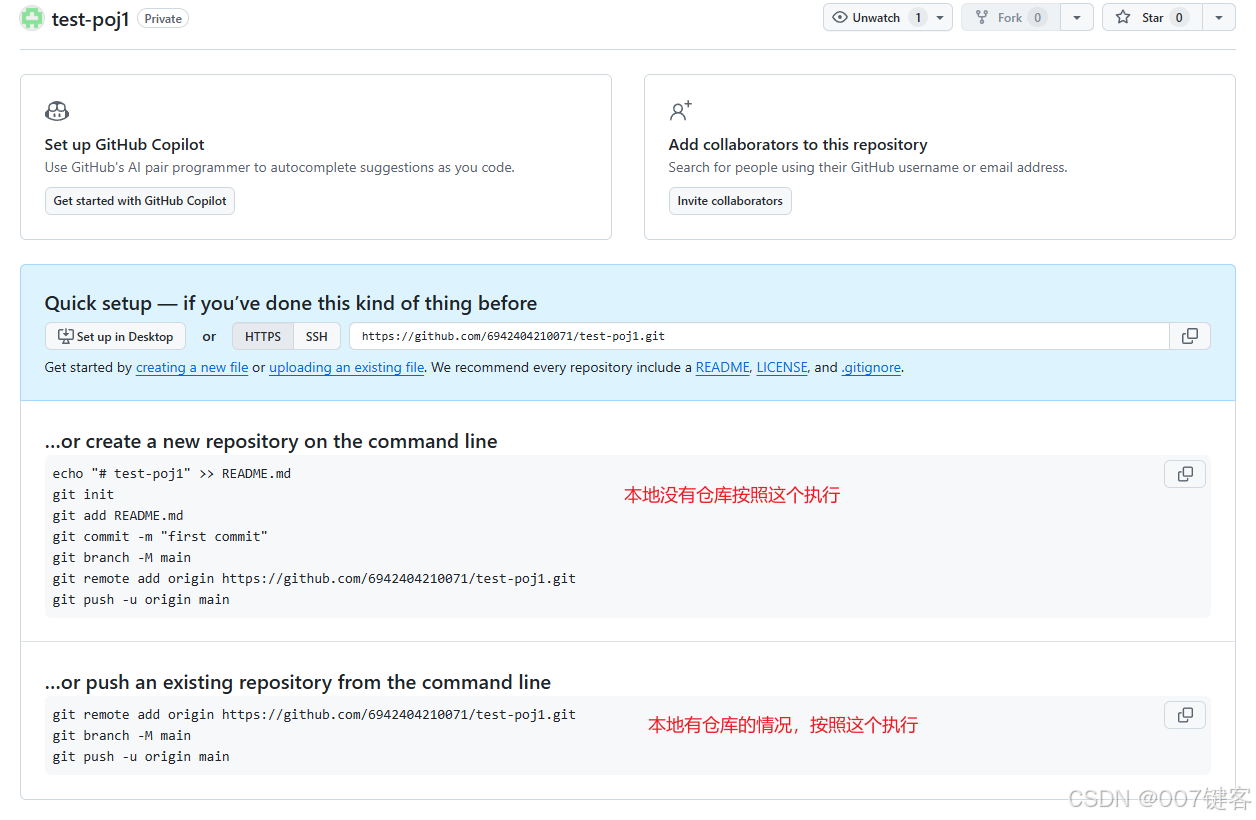Open the Unwatch notification options dropdown arrow
The image size is (1256, 820).
coord(941,18)
